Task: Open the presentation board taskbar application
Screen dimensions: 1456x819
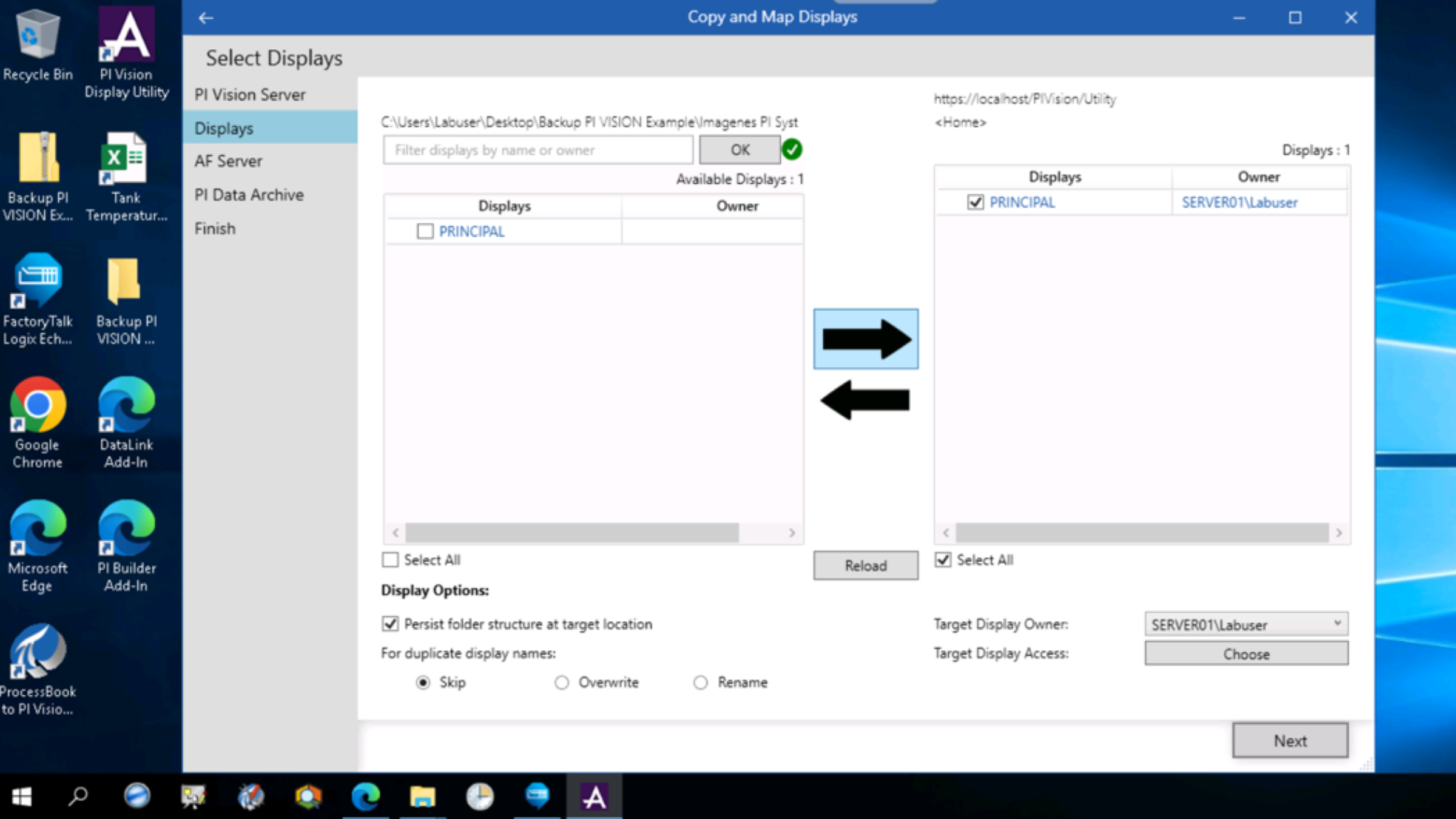Action: pos(194,796)
